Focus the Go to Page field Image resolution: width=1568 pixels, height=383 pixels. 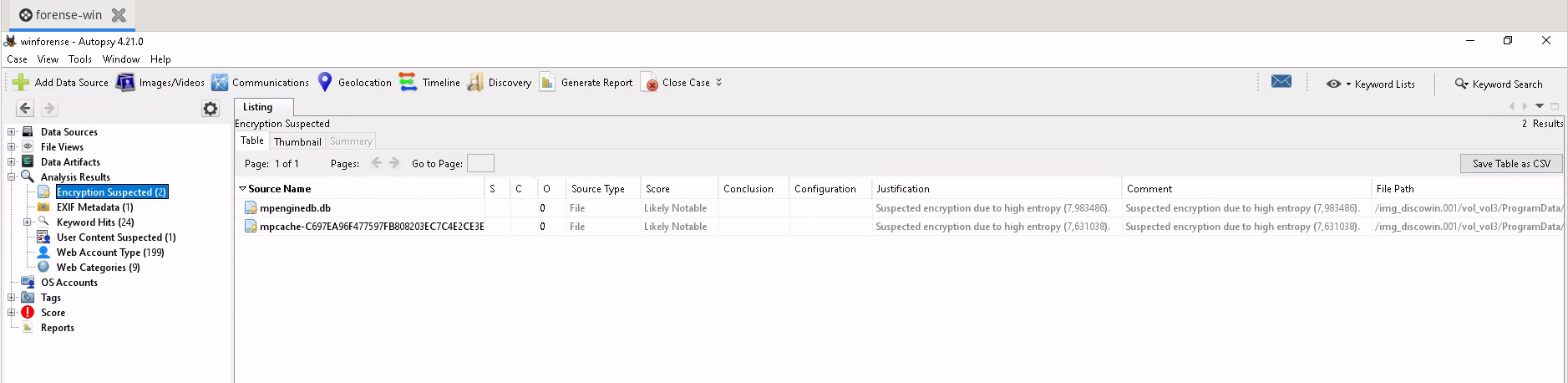(480, 163)
